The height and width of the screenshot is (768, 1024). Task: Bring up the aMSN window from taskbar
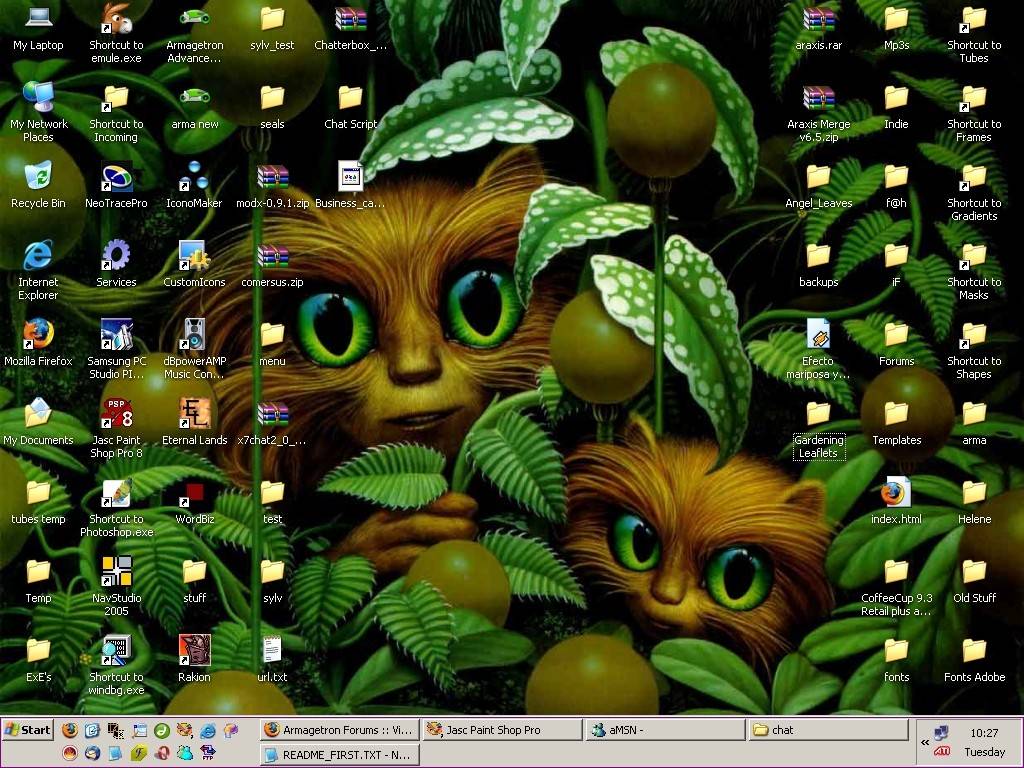tap(664, 730)
